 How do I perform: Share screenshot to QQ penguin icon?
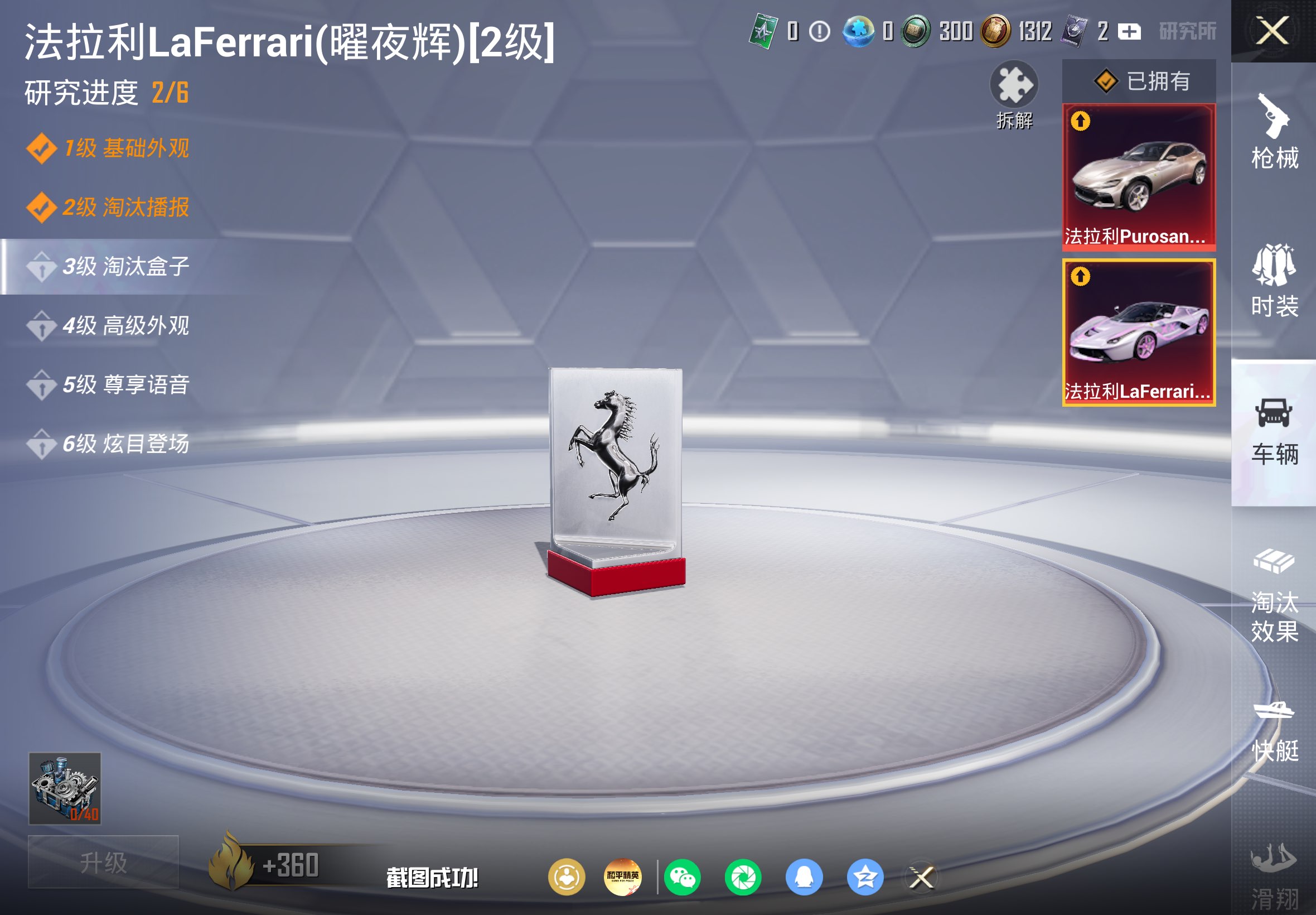[804, 877]
